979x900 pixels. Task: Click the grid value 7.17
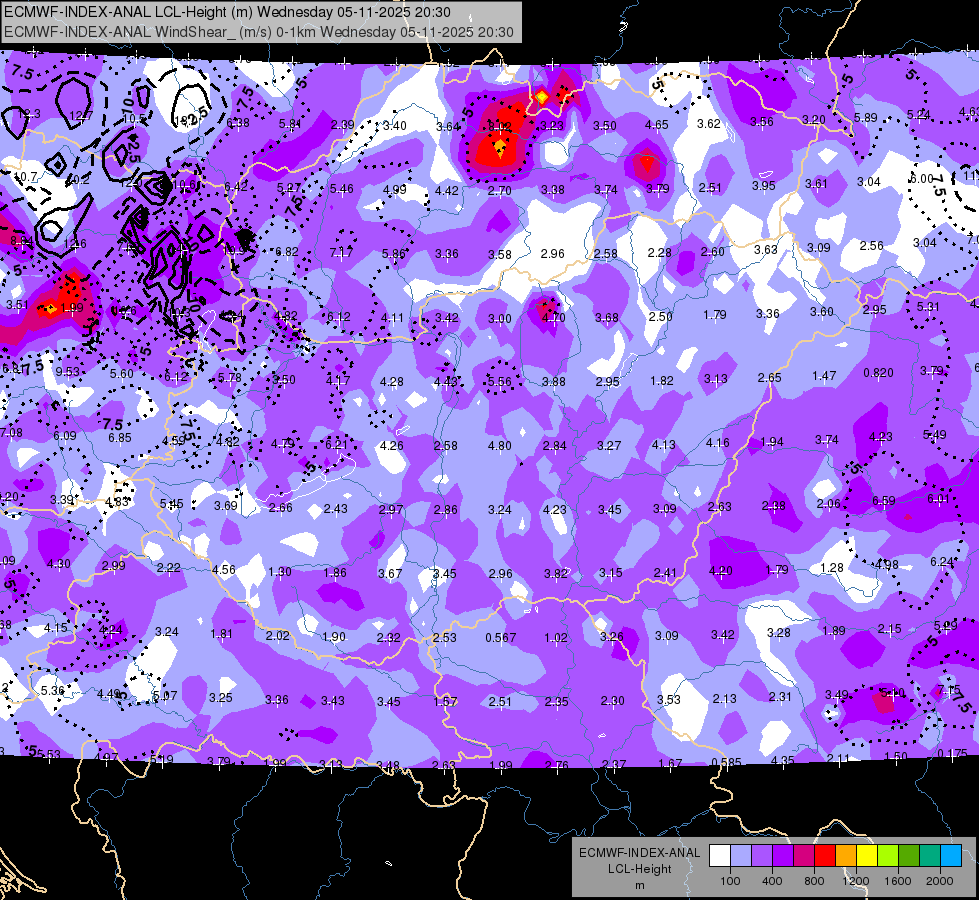[x=341, y=252]
